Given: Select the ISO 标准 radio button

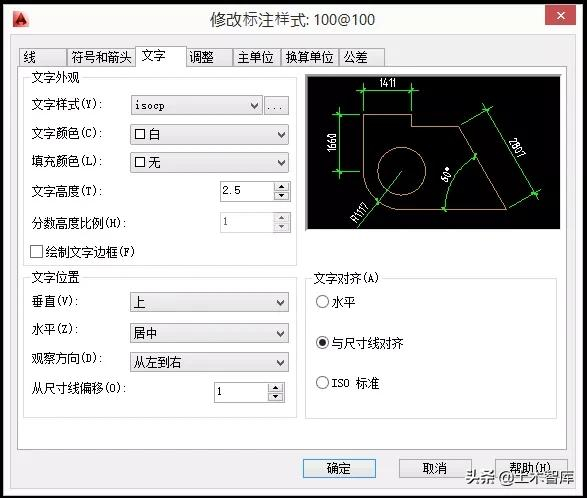Looking at the screenshot, I should [322, 383].
